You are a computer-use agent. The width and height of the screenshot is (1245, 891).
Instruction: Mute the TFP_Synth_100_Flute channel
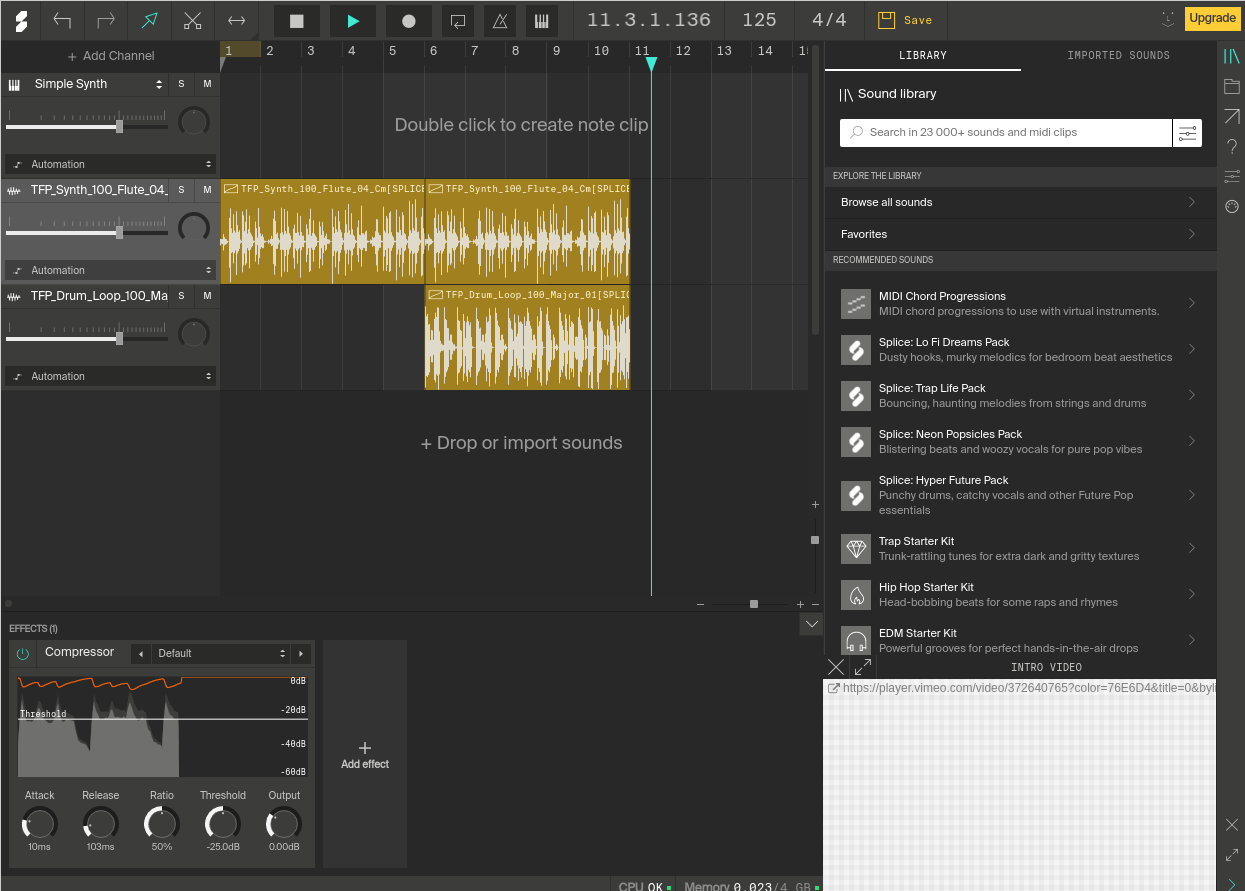207,190
